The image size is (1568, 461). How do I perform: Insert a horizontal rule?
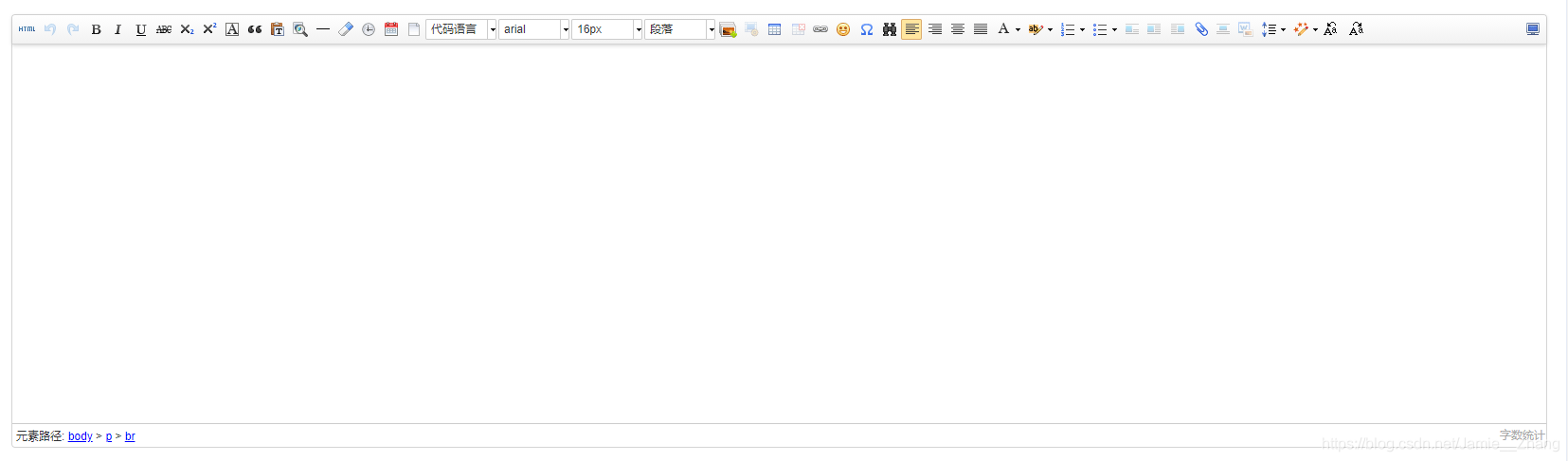point(323,29)
